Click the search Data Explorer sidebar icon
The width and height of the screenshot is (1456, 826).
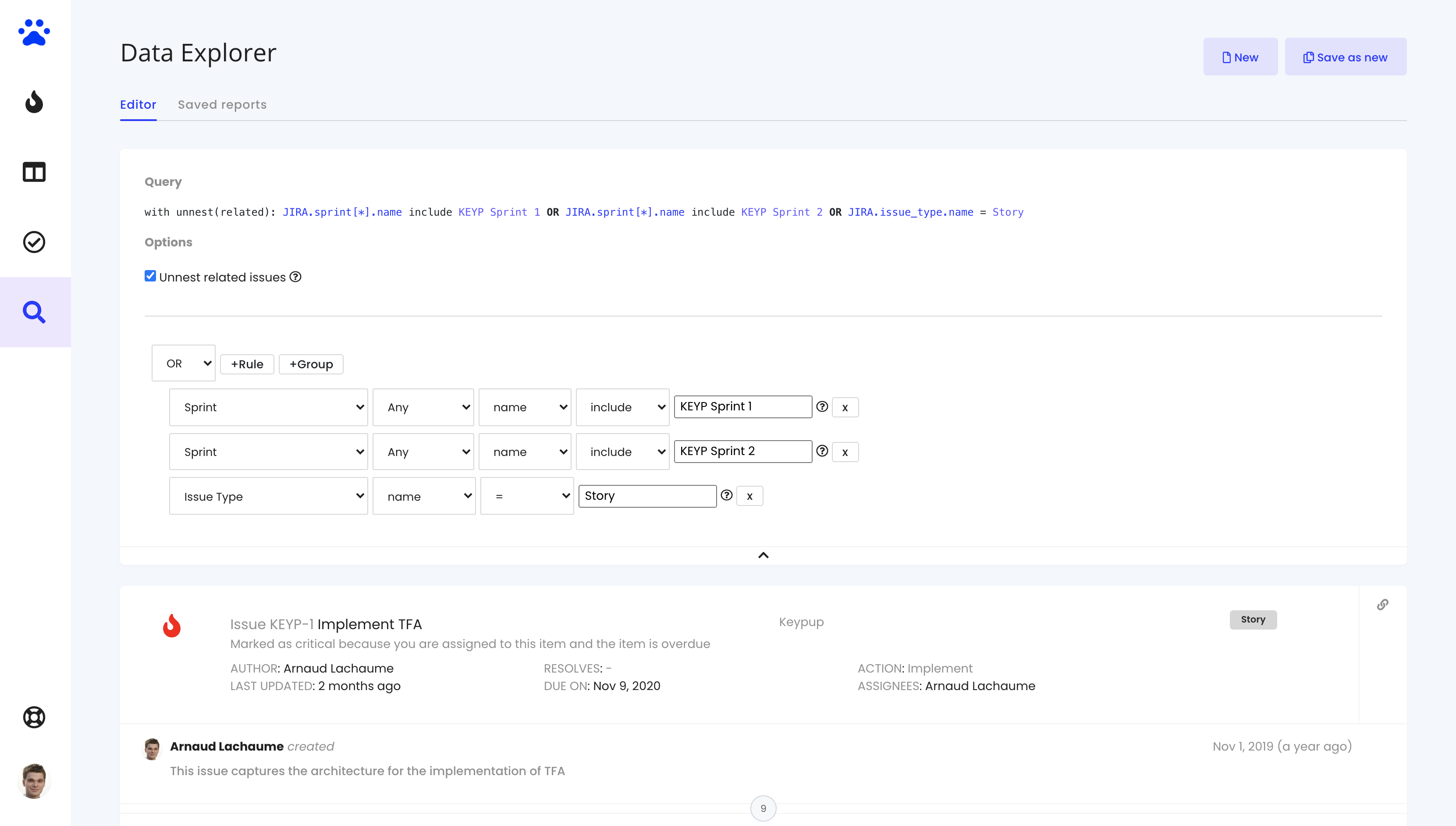tap(34, 311)
